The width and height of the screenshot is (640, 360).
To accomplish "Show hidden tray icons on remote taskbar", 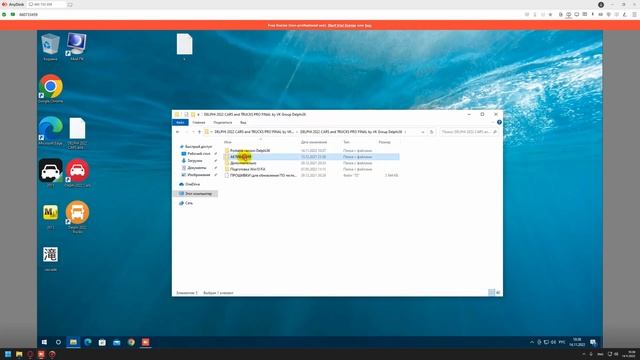I will (531, 342).
